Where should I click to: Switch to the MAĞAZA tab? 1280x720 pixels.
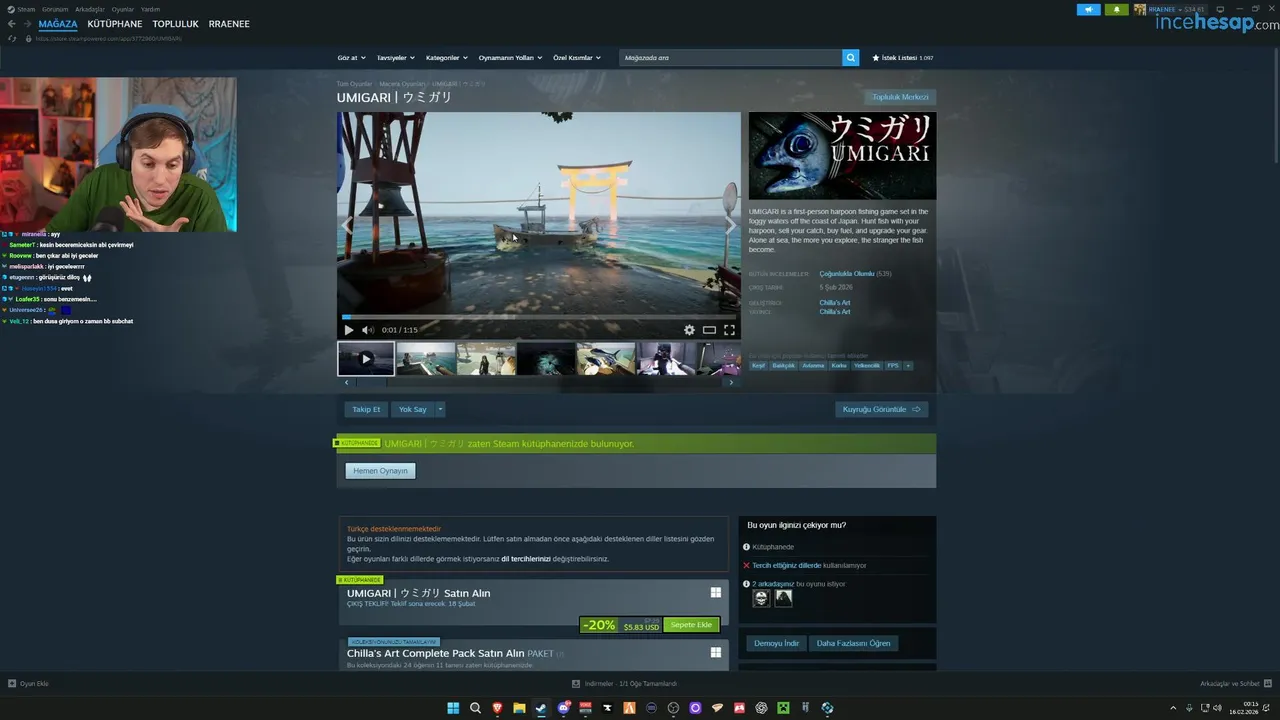pyautogui.click(x=58, y=24)
